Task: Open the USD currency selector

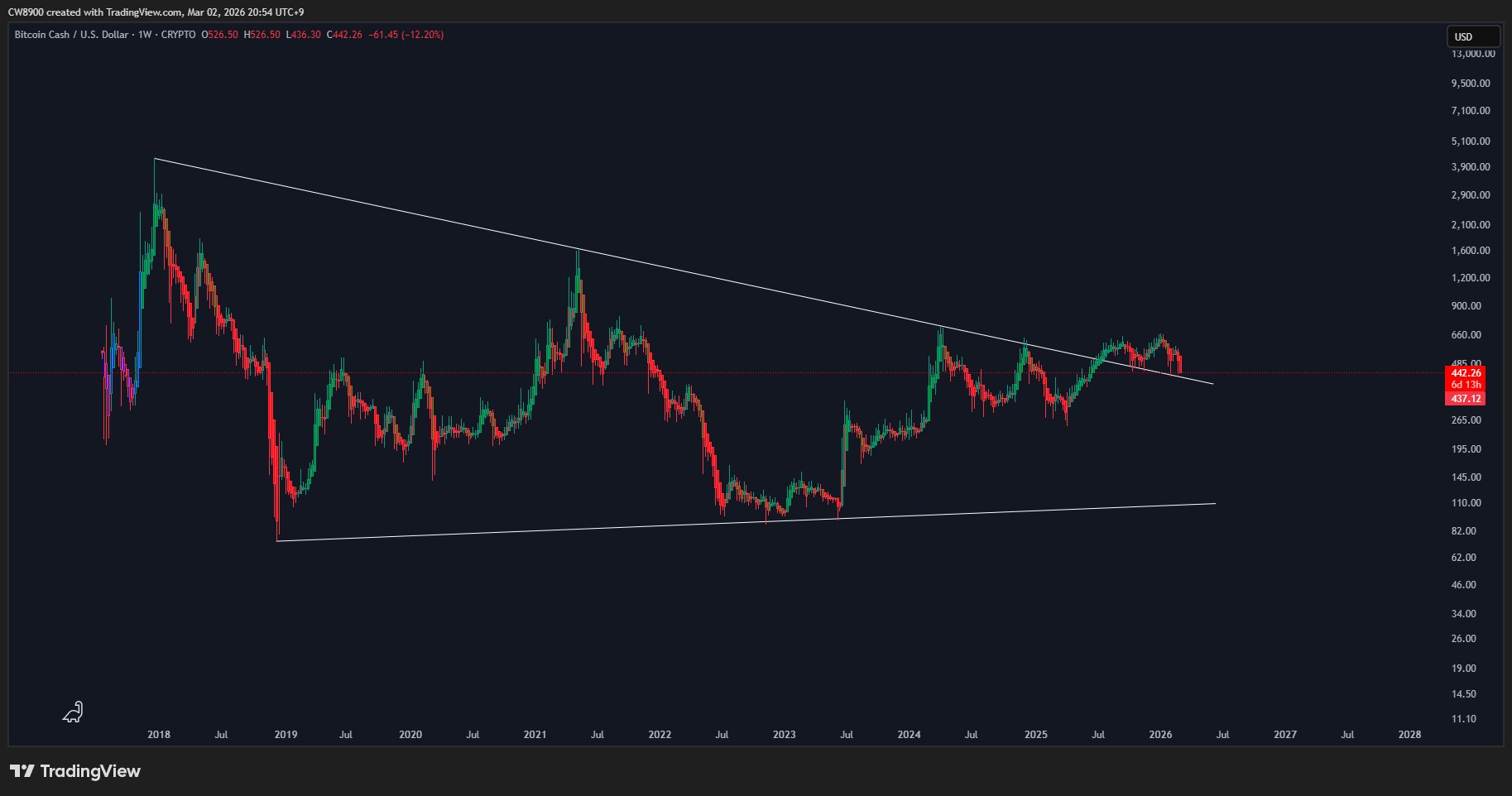Action: (x=1472, y=36)
